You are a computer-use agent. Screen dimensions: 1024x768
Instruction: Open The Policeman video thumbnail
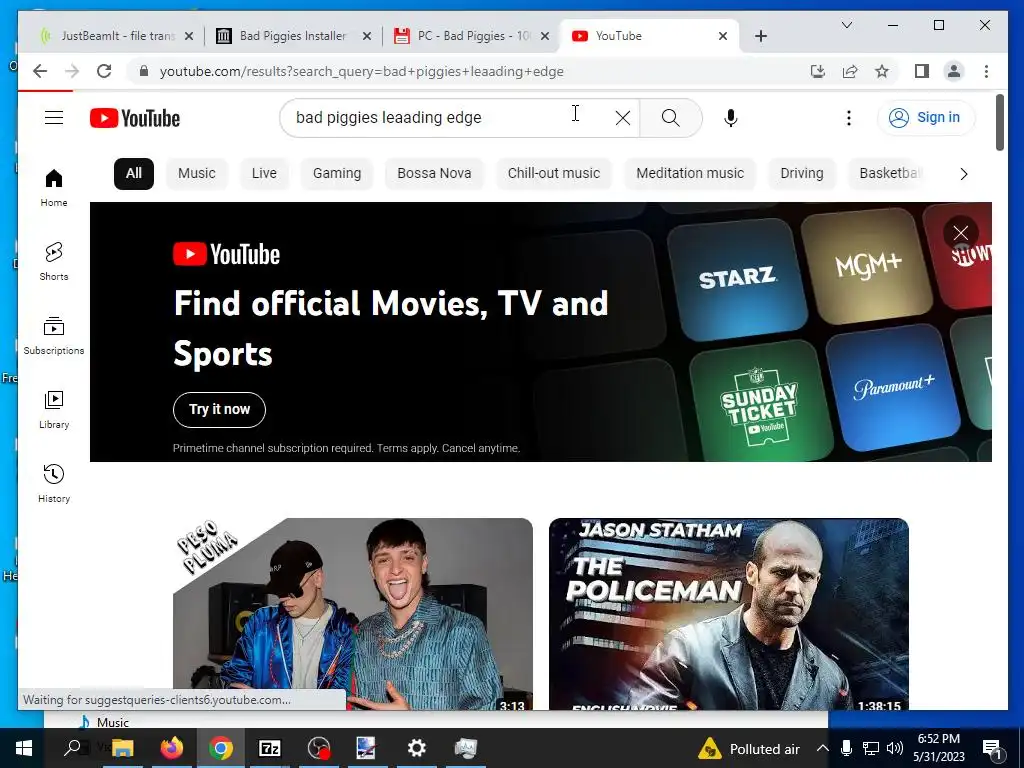pos(729,614)
